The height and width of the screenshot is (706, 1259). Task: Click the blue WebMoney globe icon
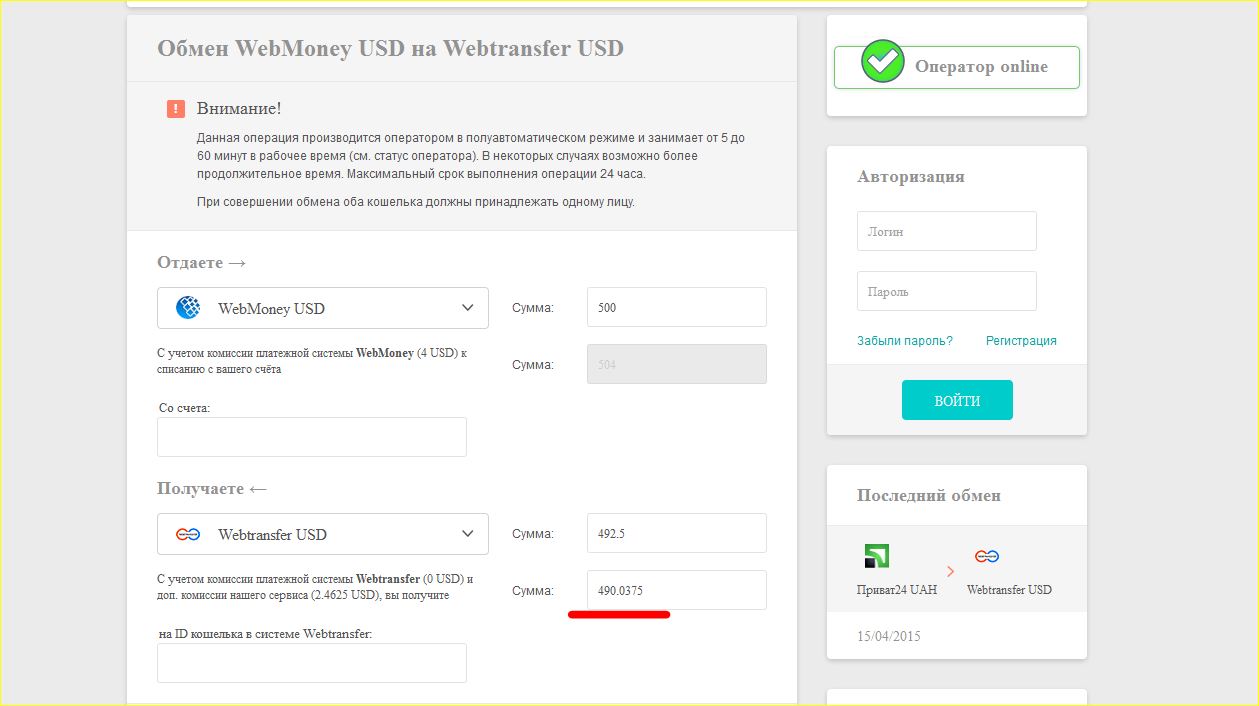[x=188, y=308]
